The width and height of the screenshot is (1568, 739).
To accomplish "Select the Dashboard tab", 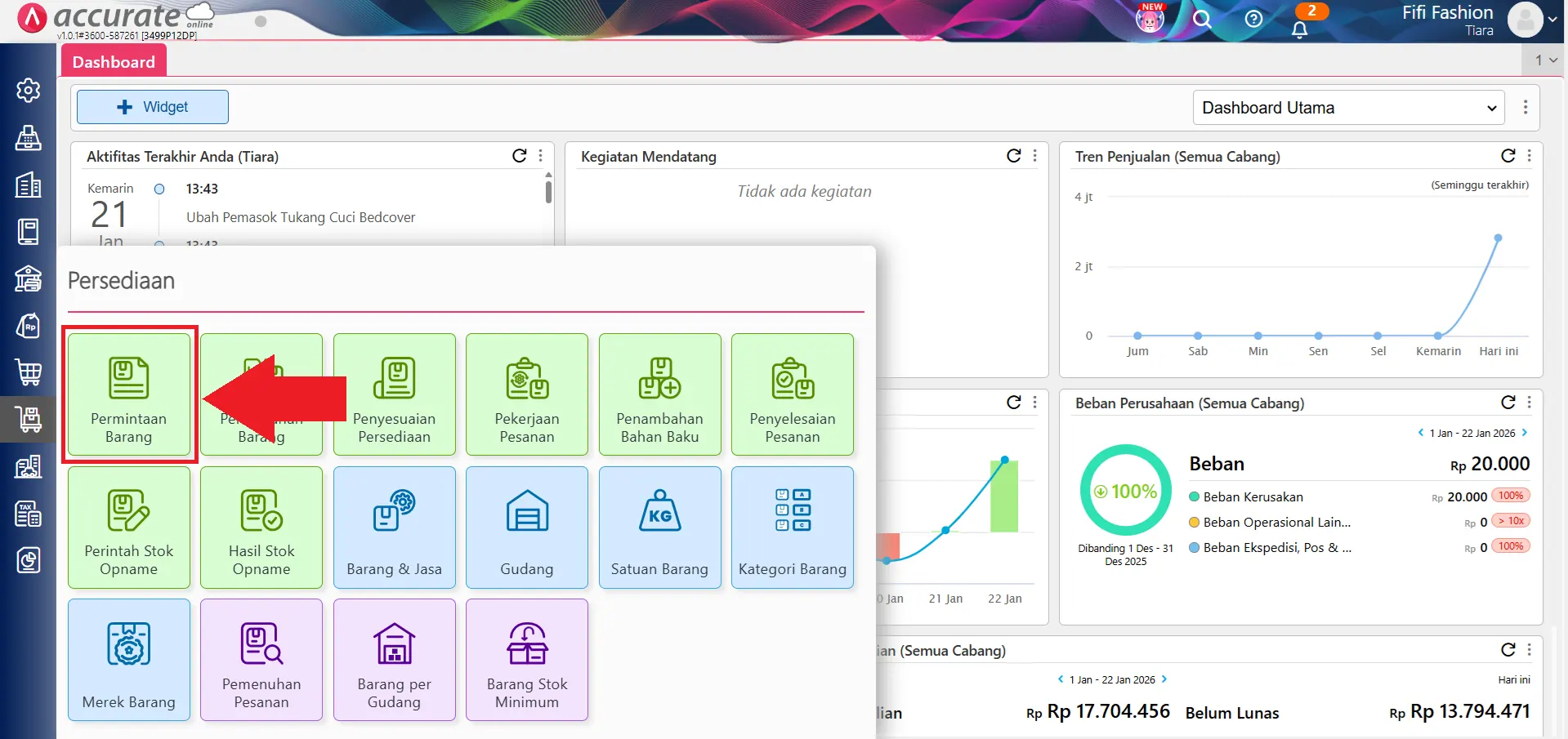I will (x=114, y=62).
